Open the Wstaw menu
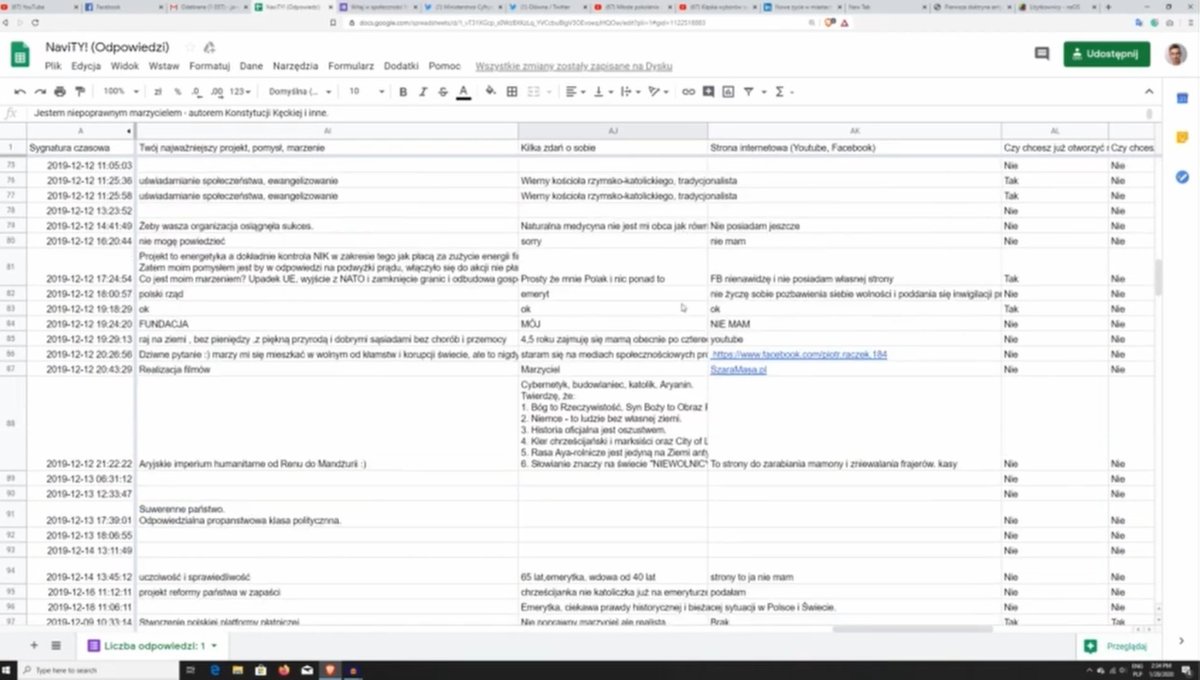1200x680 pixels. [164, 66]
